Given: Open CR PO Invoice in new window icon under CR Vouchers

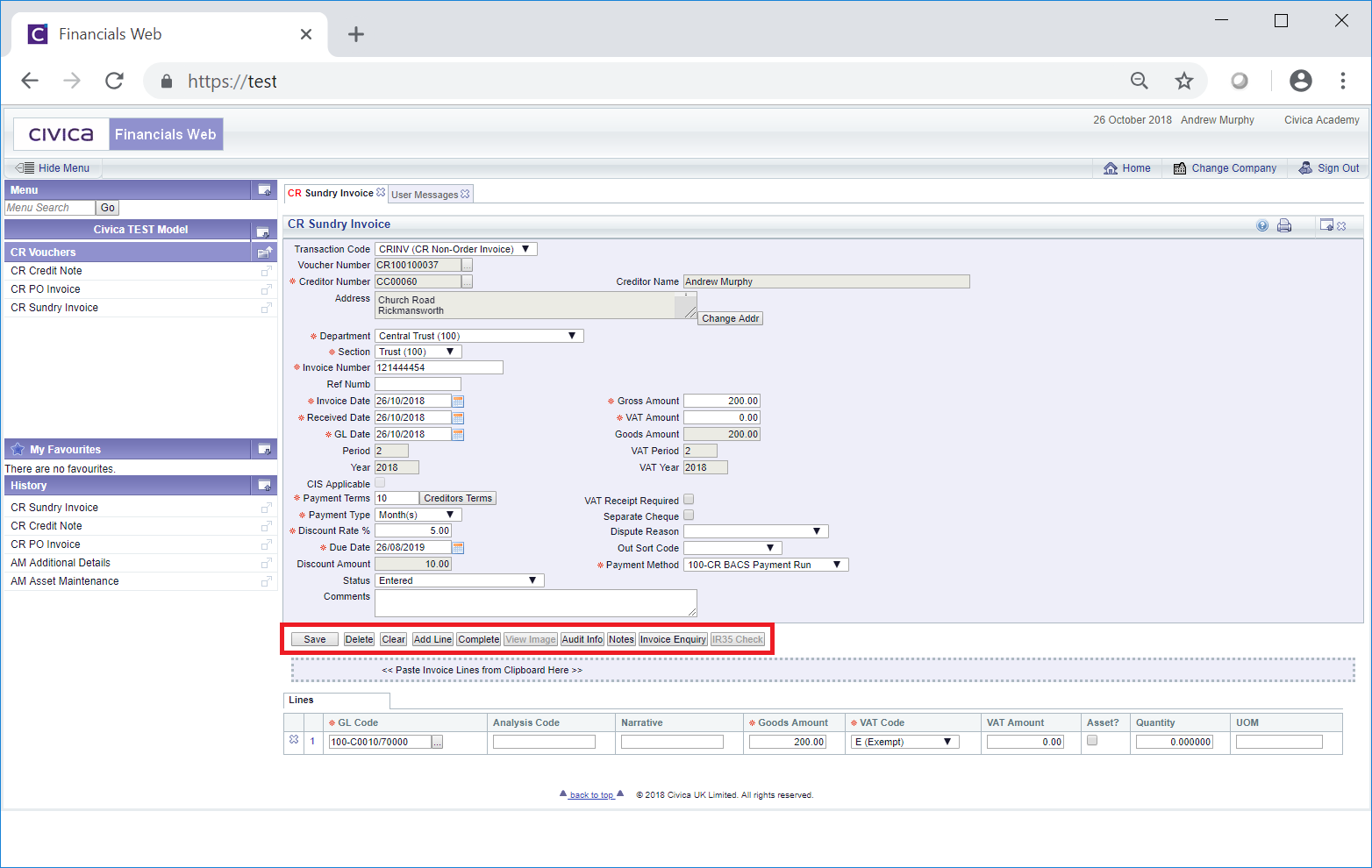Looking at the screenshot, I should pos(266,289).
